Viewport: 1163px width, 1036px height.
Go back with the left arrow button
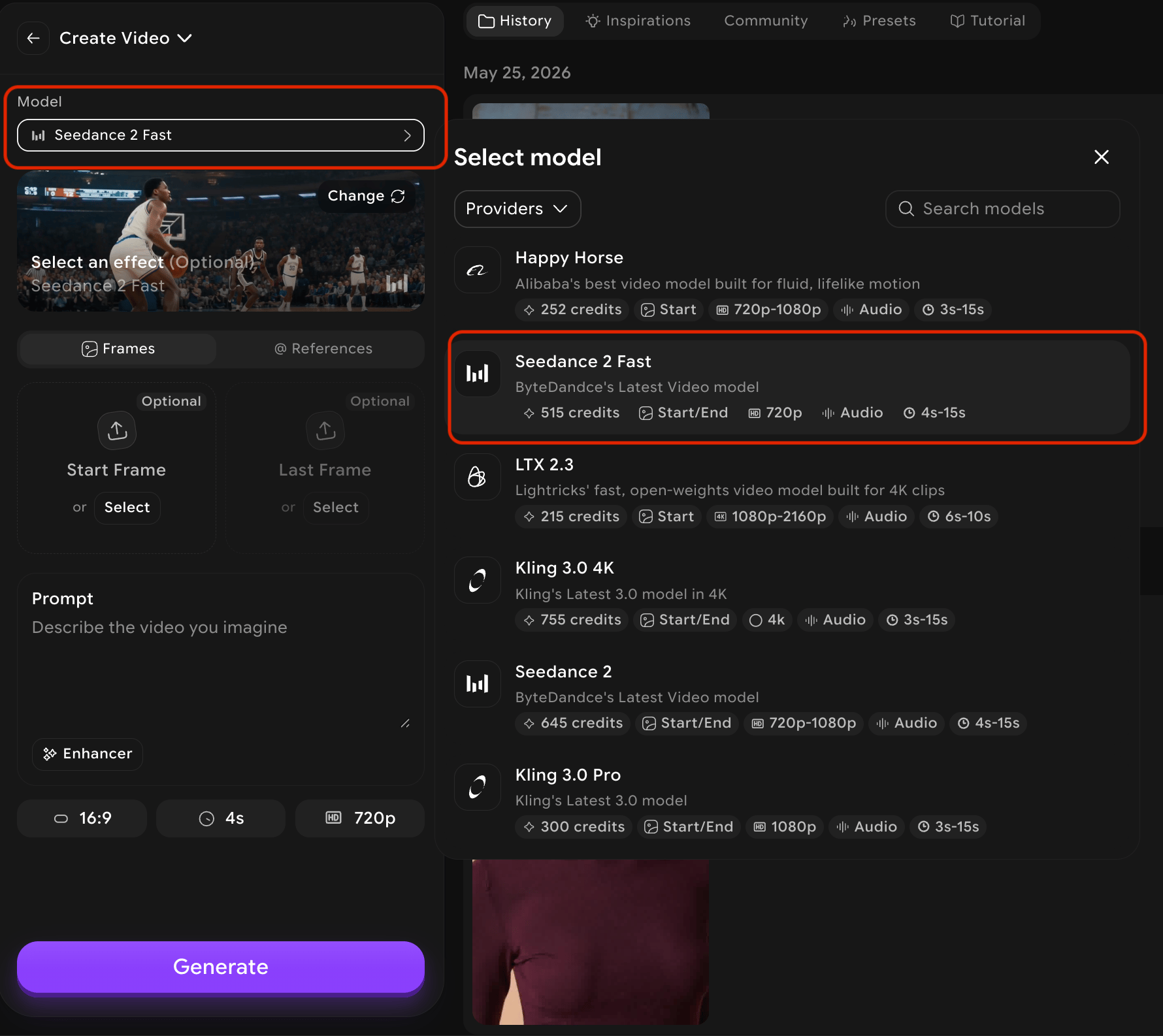[x=33, y=39]
